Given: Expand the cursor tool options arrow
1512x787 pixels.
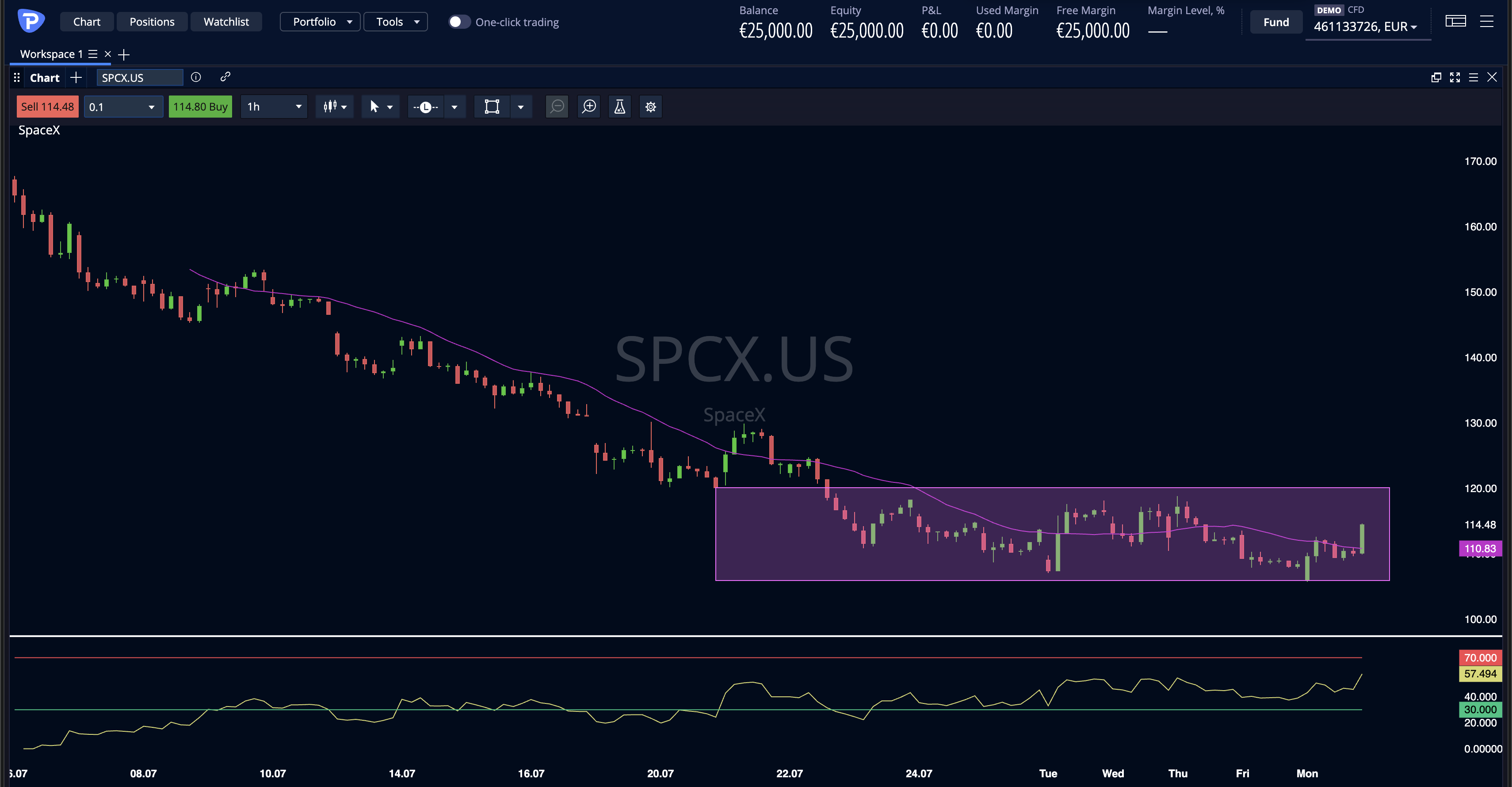Looking at the screenshot, I should pos(390,107).
